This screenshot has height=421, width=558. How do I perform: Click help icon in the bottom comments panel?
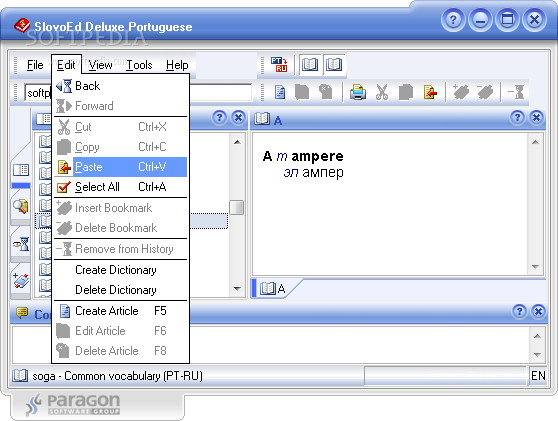[520, 311]
